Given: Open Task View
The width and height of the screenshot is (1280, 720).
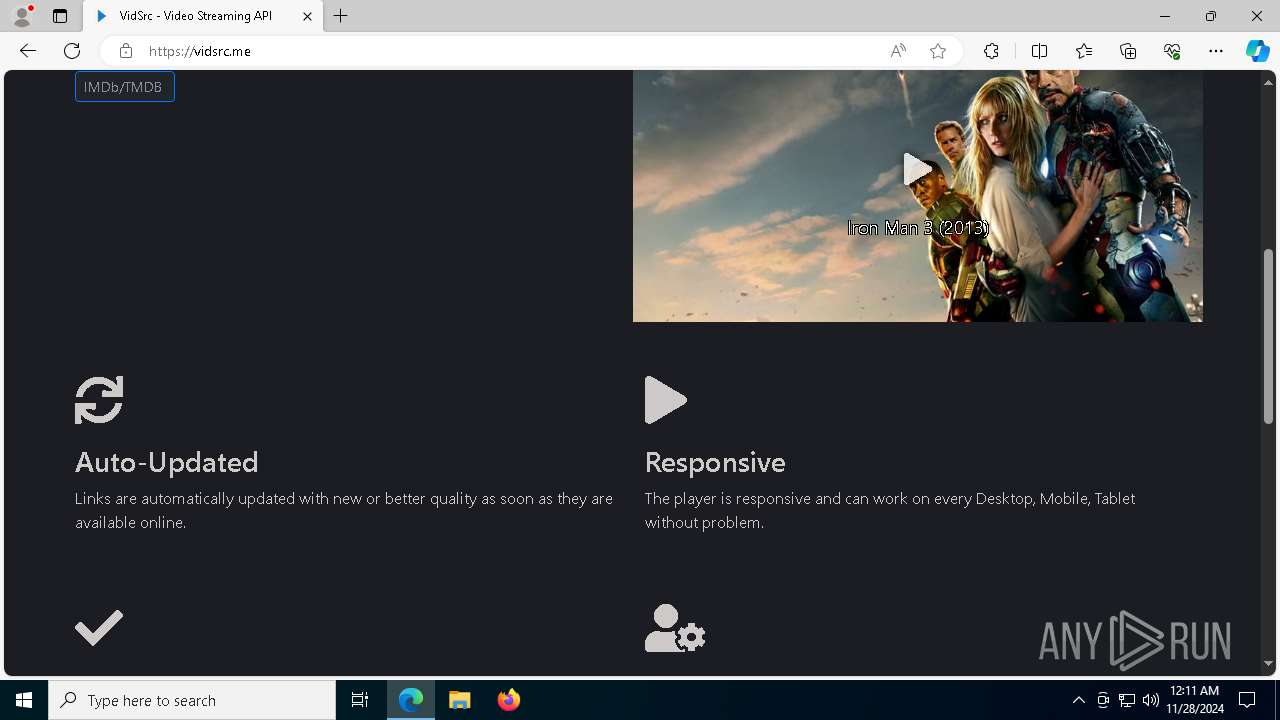Looking at the screenshot, I should point(360,700).
